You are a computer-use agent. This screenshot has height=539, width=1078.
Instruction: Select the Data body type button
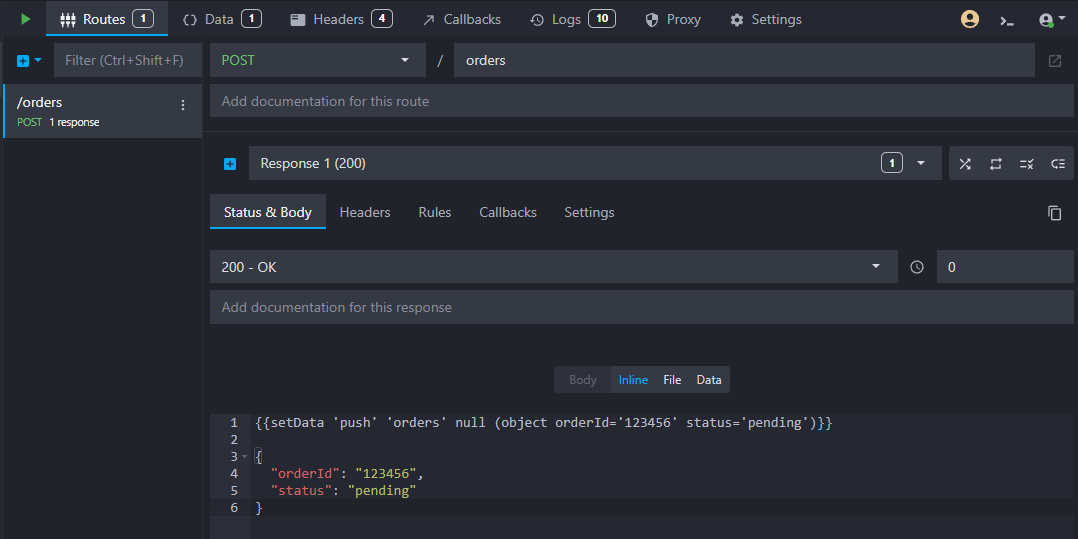point(709,380)
